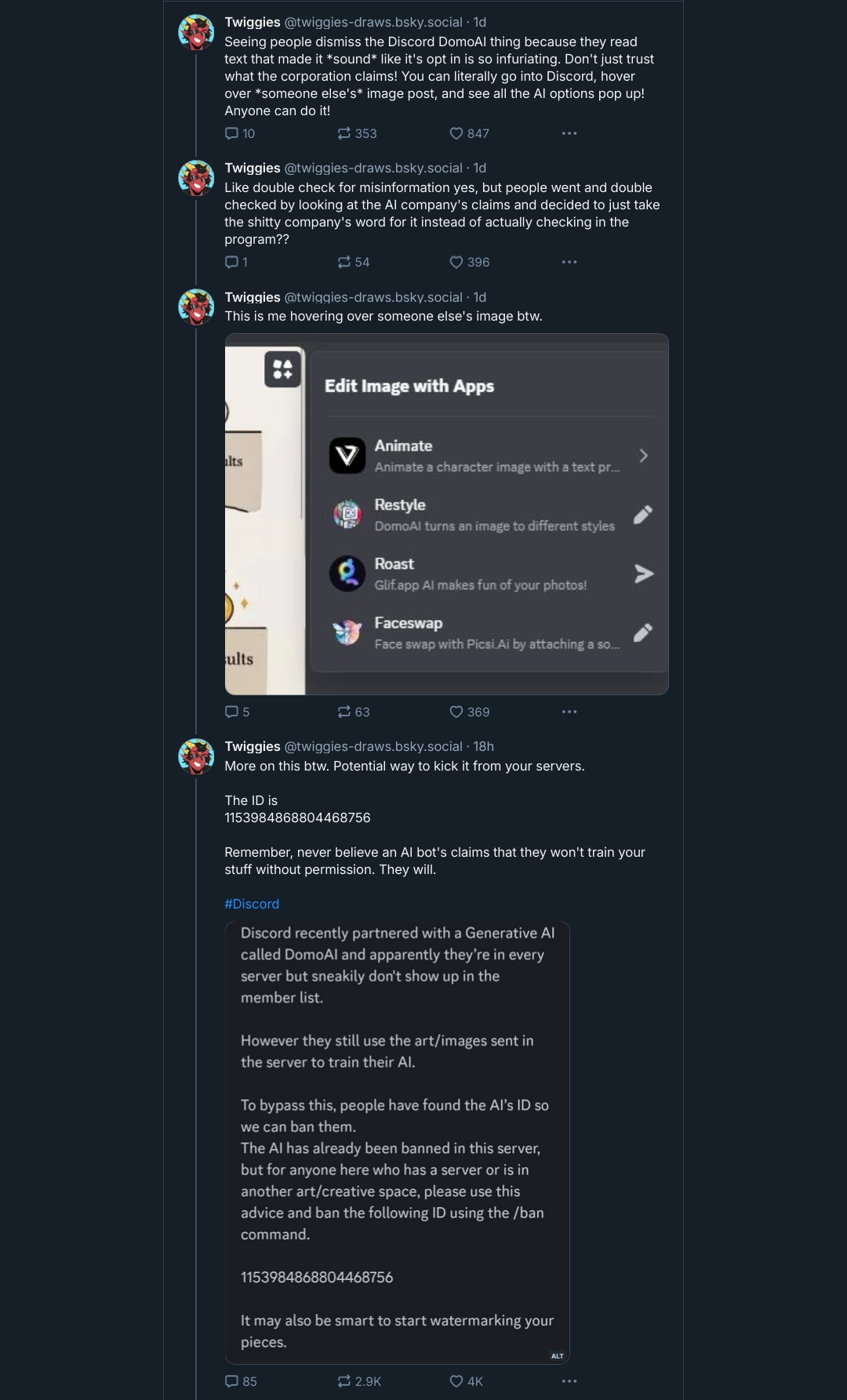Repost the post with 353 reposts
Image resolution: width=847 pixels, height=1400 pixels.
pyautogui.click(x=357, y=133)
